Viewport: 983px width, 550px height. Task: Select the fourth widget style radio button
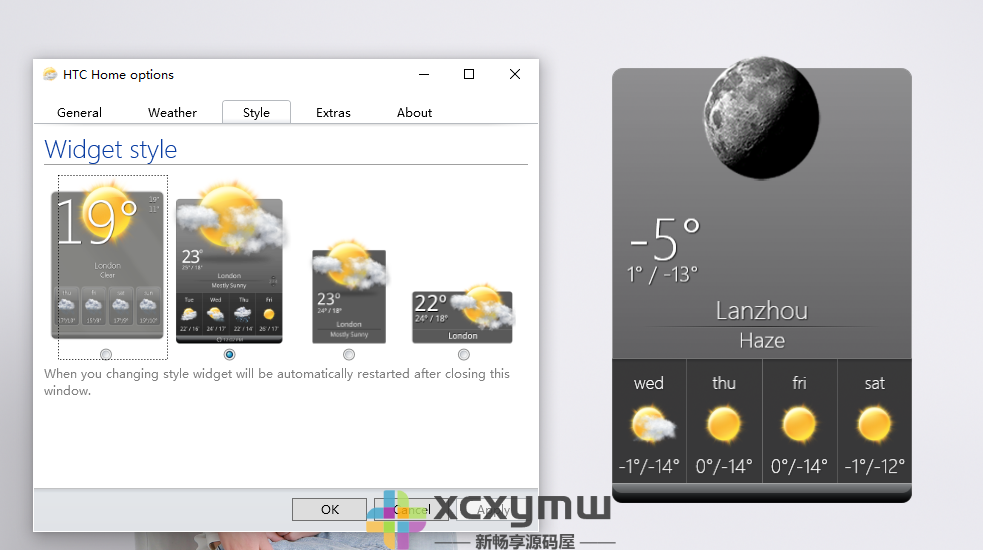[x=464, y=354]
